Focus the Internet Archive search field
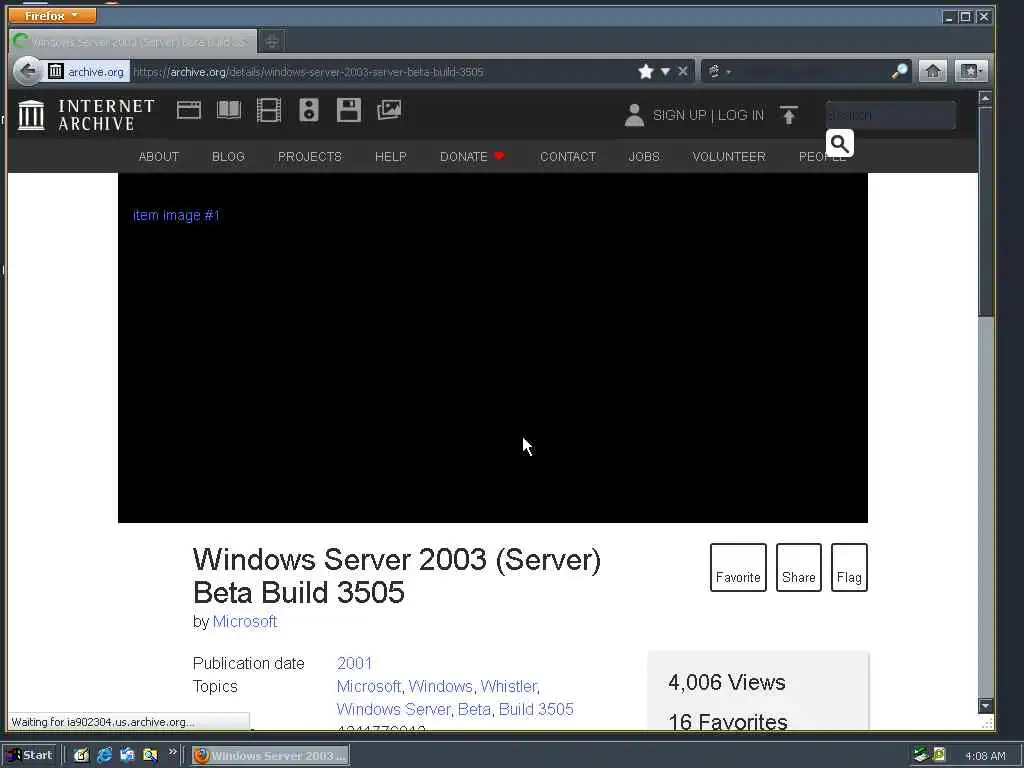1024x768 pixels. click(891, 115)
